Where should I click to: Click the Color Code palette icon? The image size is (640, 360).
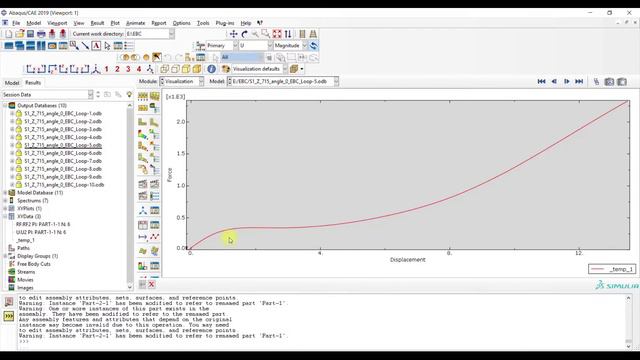[x=226, y=69]
